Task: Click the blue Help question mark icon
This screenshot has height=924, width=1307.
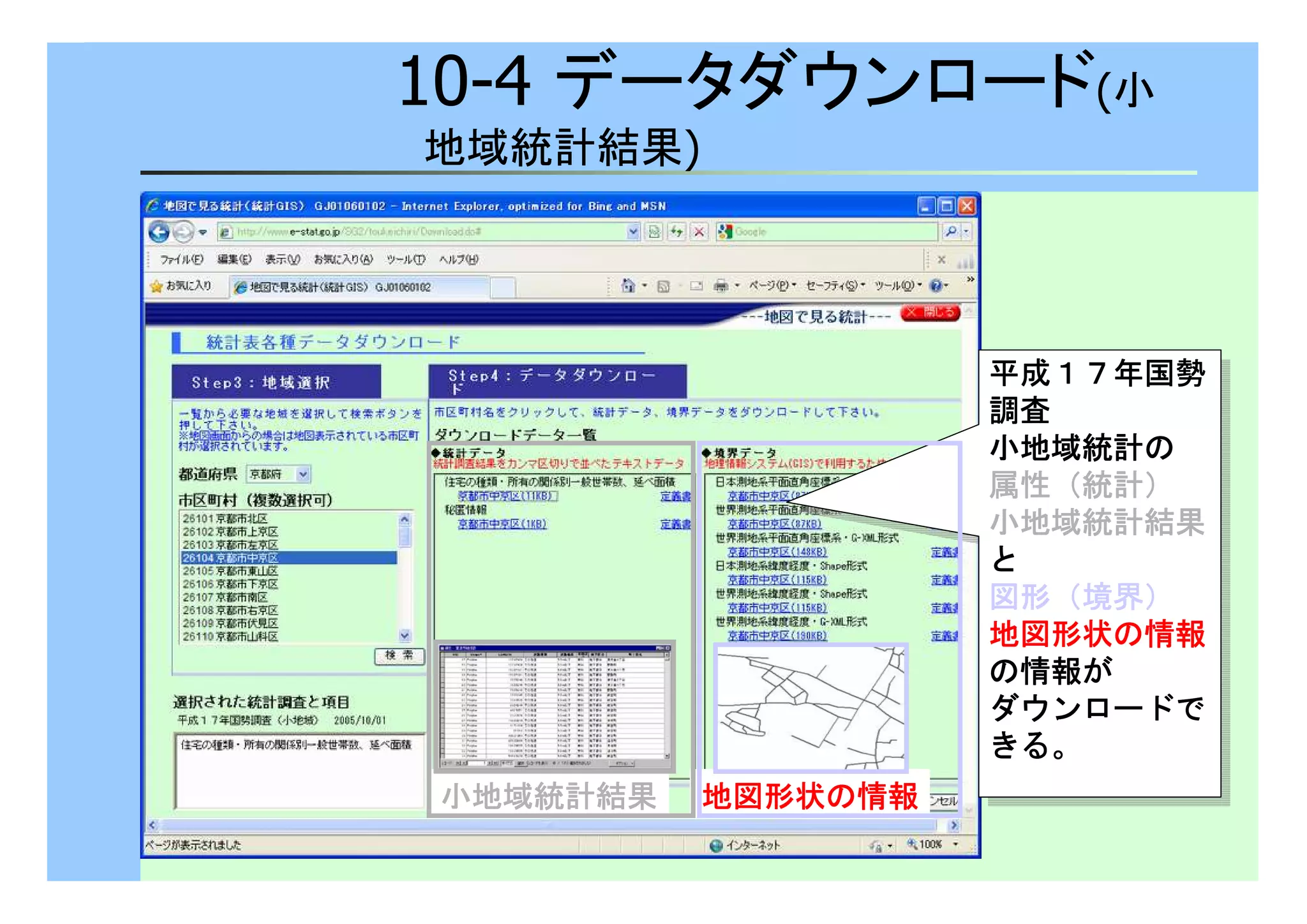Action: 936,286
